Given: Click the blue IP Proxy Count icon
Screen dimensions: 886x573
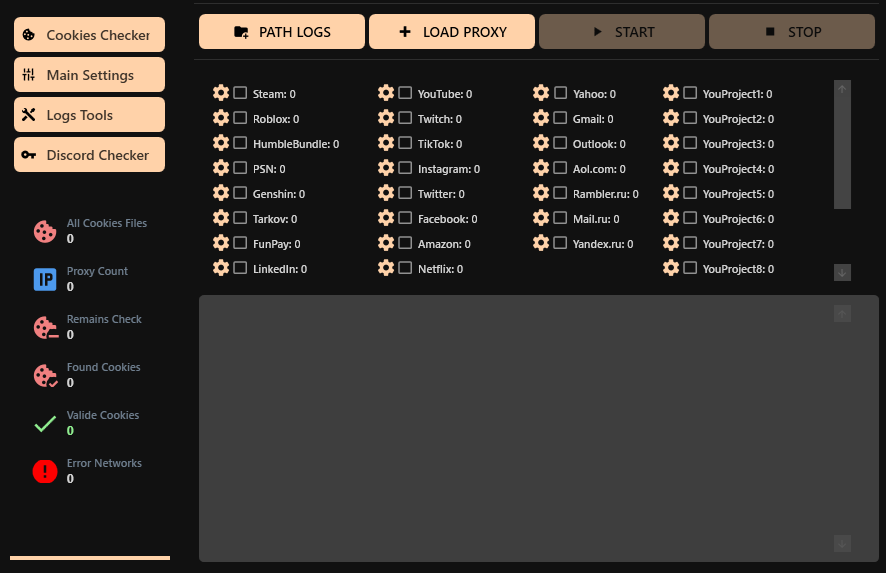Looking at the screenshot, I should click(45, 279).
